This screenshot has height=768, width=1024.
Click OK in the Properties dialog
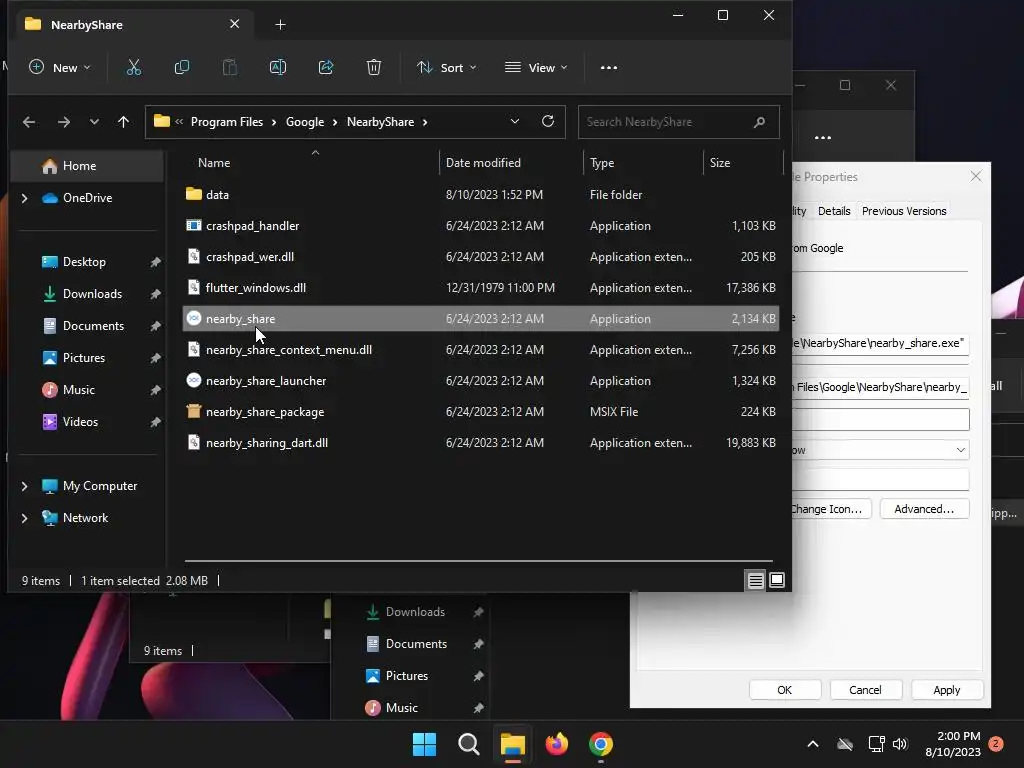(784, 690)
